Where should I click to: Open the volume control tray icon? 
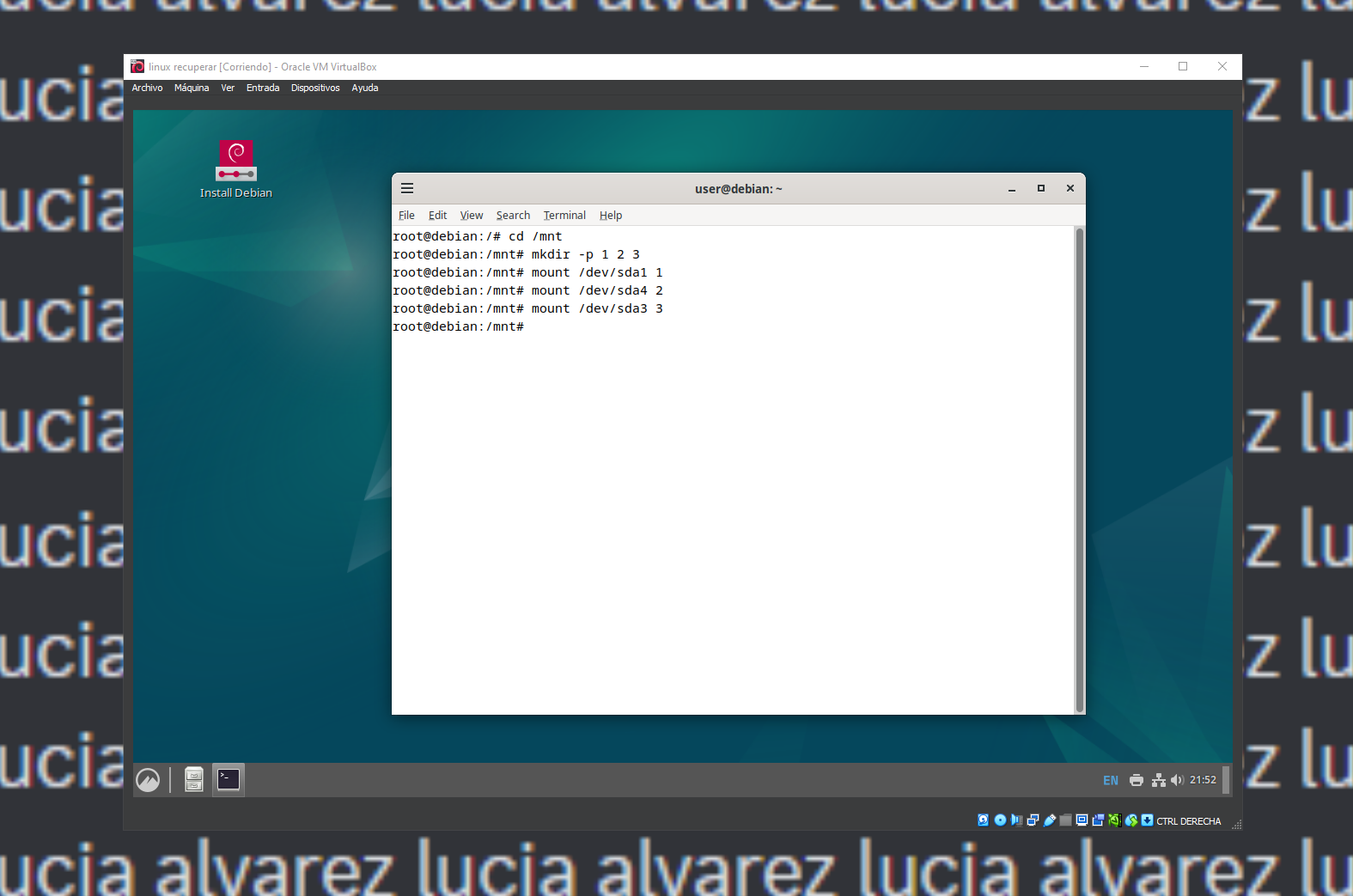(x=1177, y=780)
